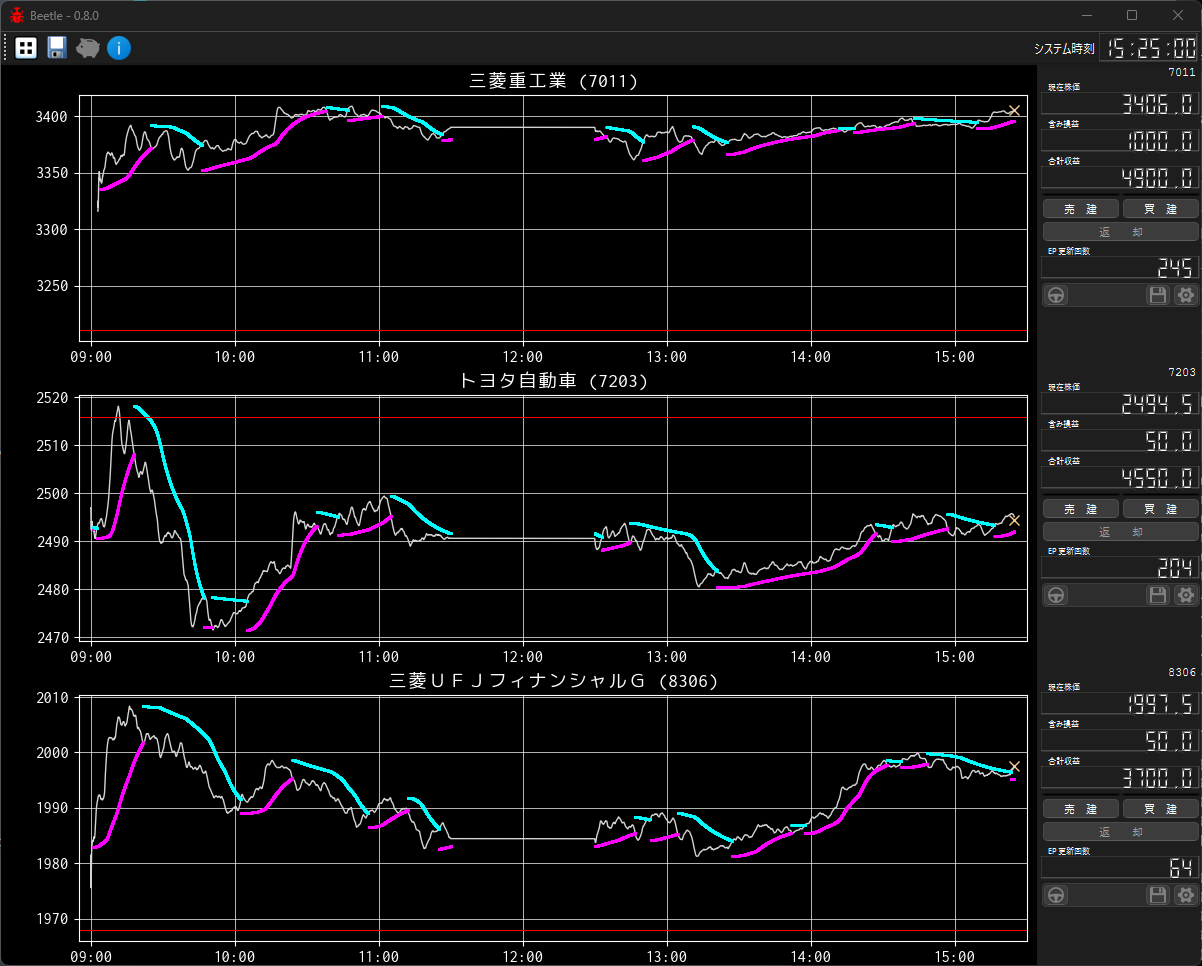
Task: Click chart title トヨタ自動車 (7203)
Action: (553, 381)
